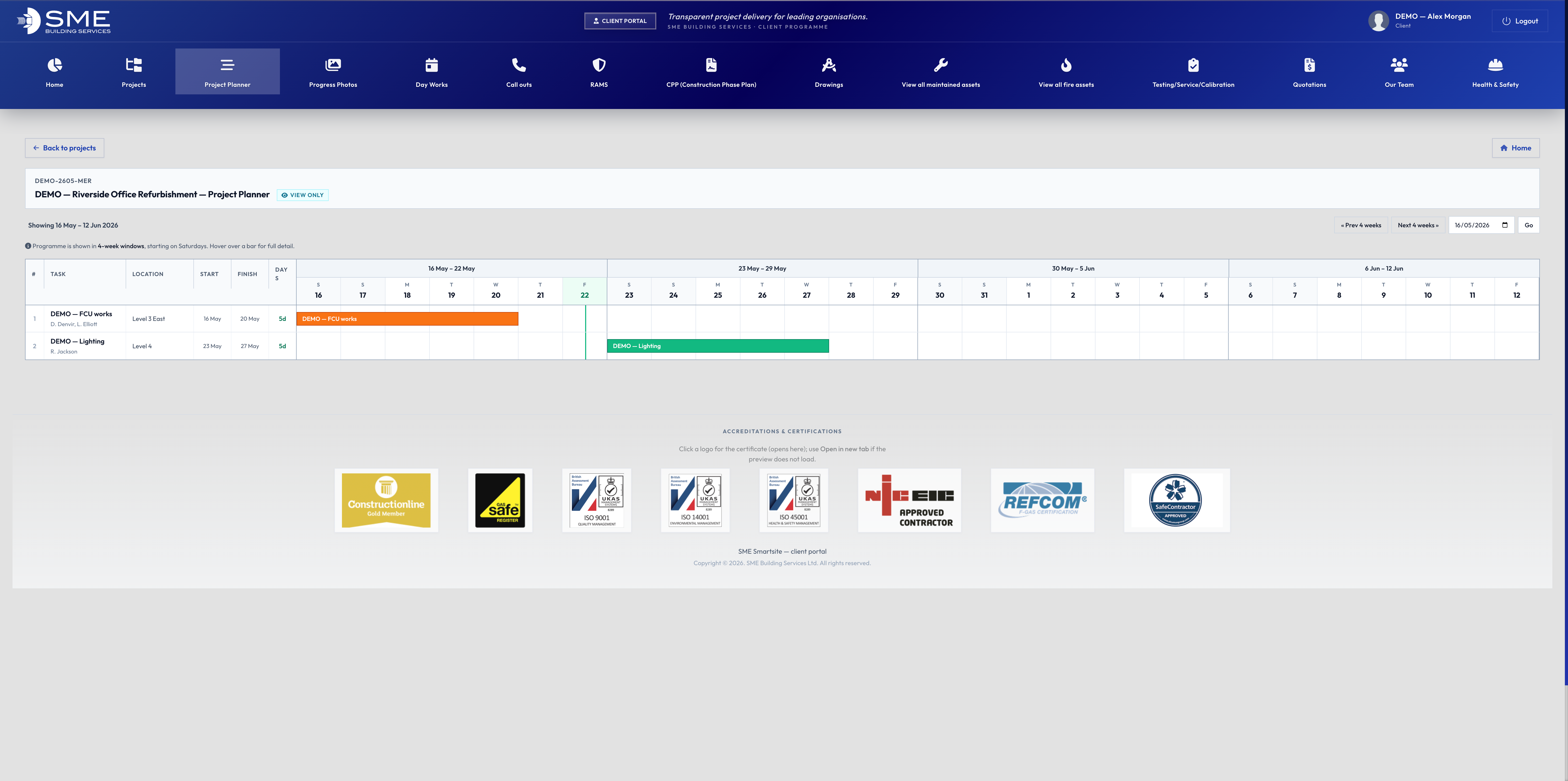Select the DEMO — Lighting task name

77,341
